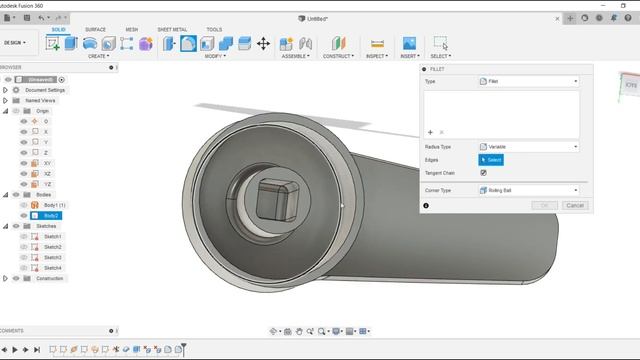This screenshot has height=360, width=640.
Task: Select the Shell tool icon
Action: (207, 44)
